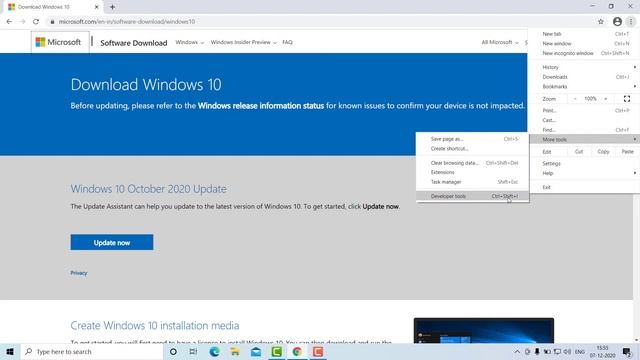Click the ENG language indicator
Image resolution: width=640 pixels, height=360 pixels.
pos(580,352)
